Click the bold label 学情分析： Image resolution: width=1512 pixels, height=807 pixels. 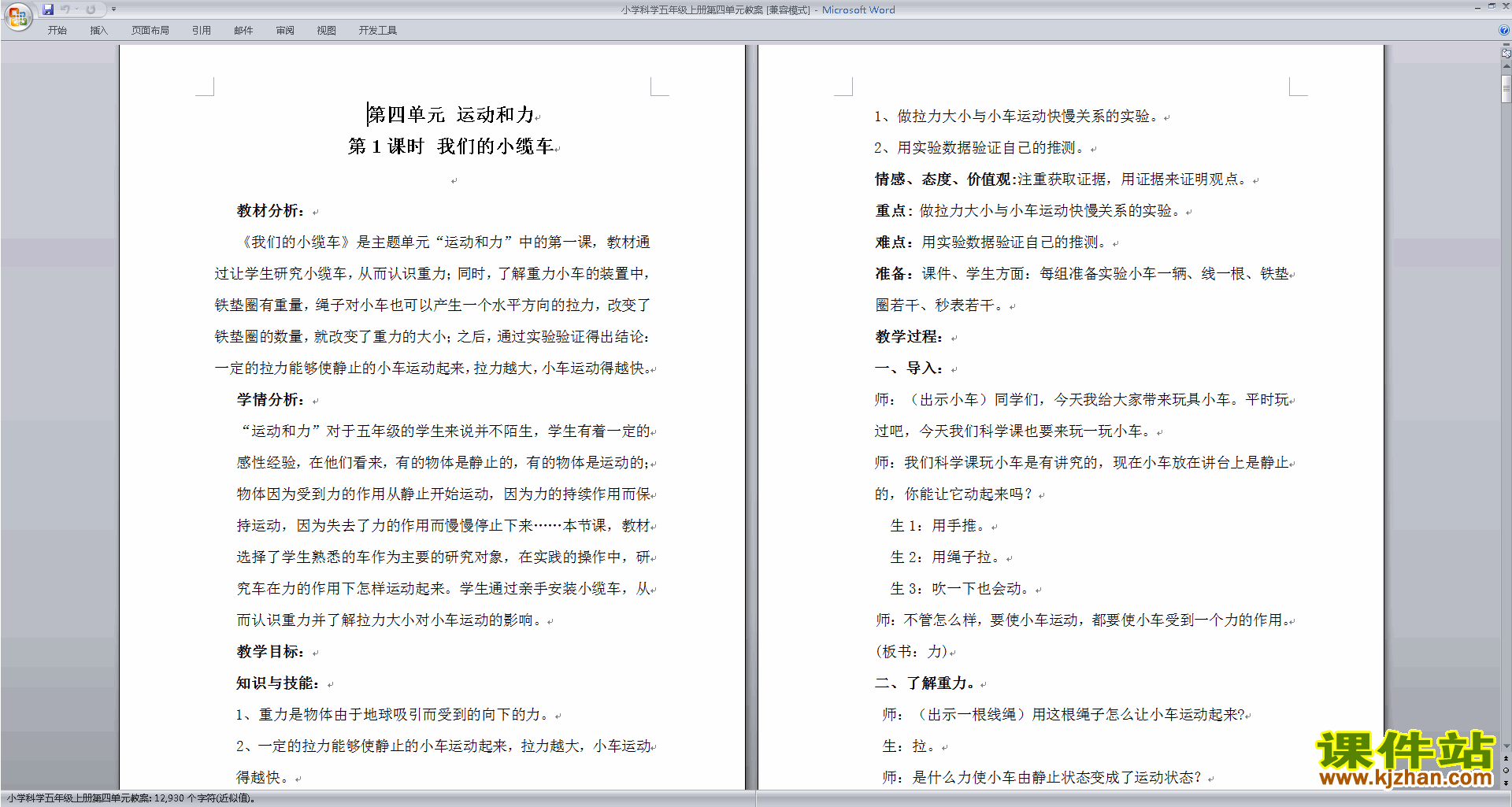(x=271, y=400)
